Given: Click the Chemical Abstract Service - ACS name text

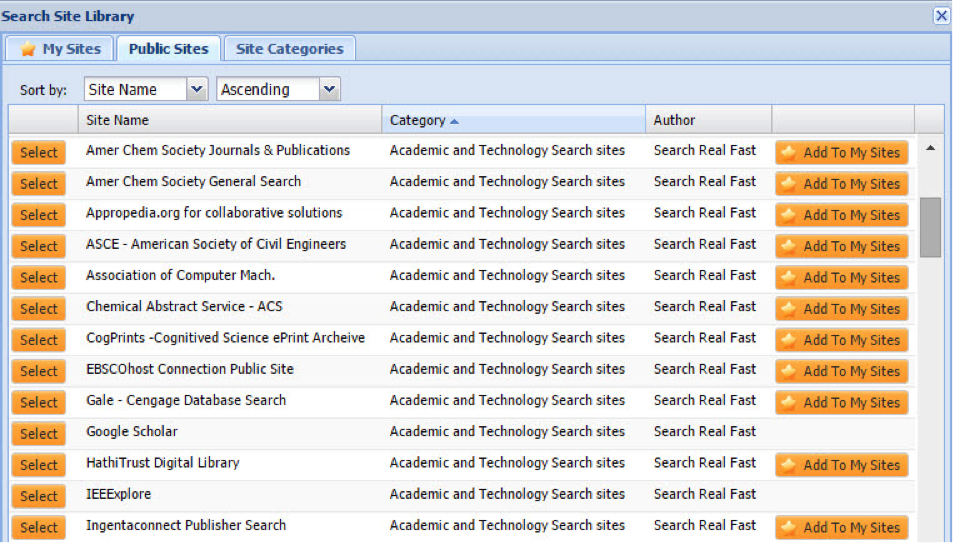Looking at the screenshot, I should pyautogui.click(x=184, y=306).
